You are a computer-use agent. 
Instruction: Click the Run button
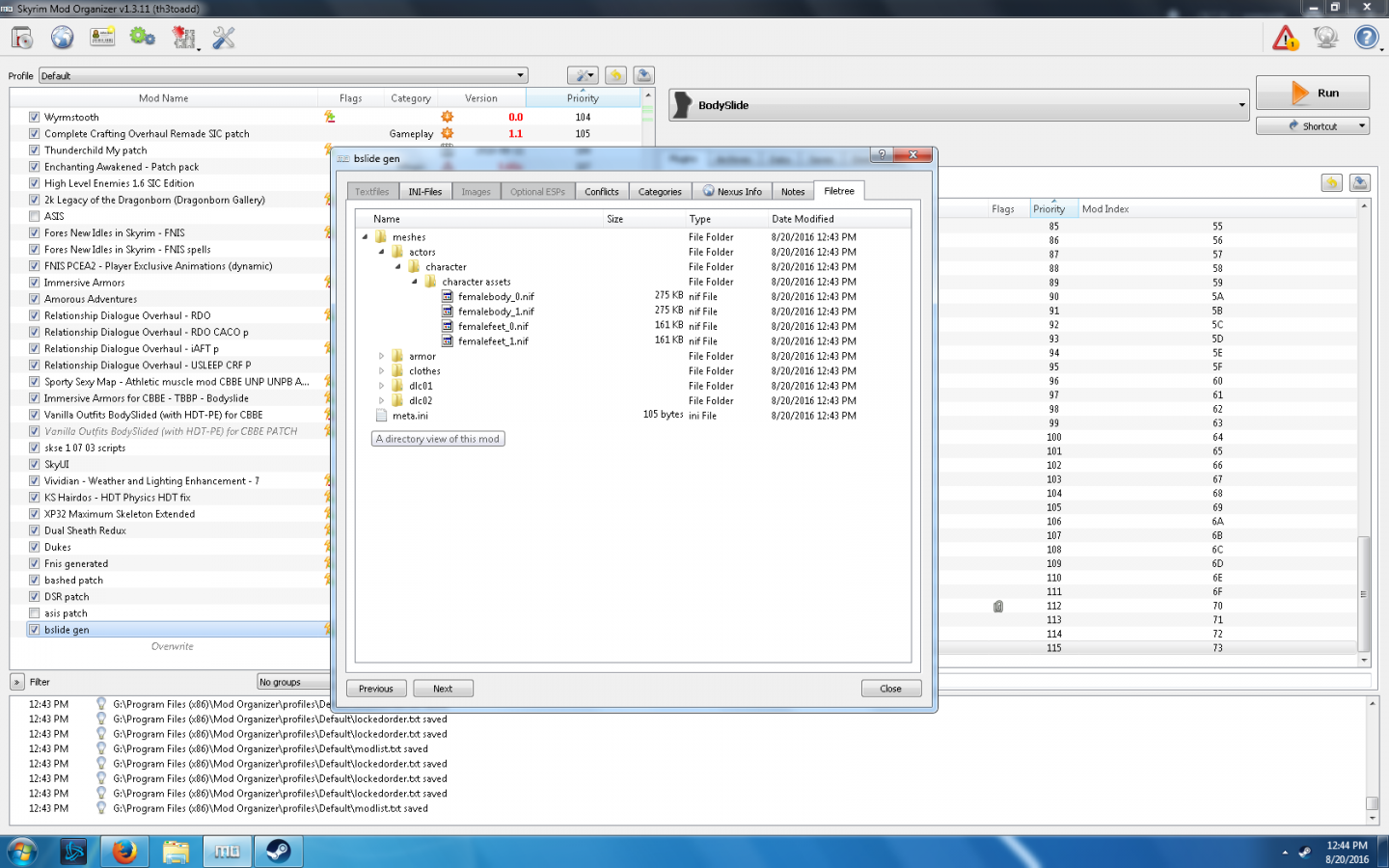(1313, 93)
